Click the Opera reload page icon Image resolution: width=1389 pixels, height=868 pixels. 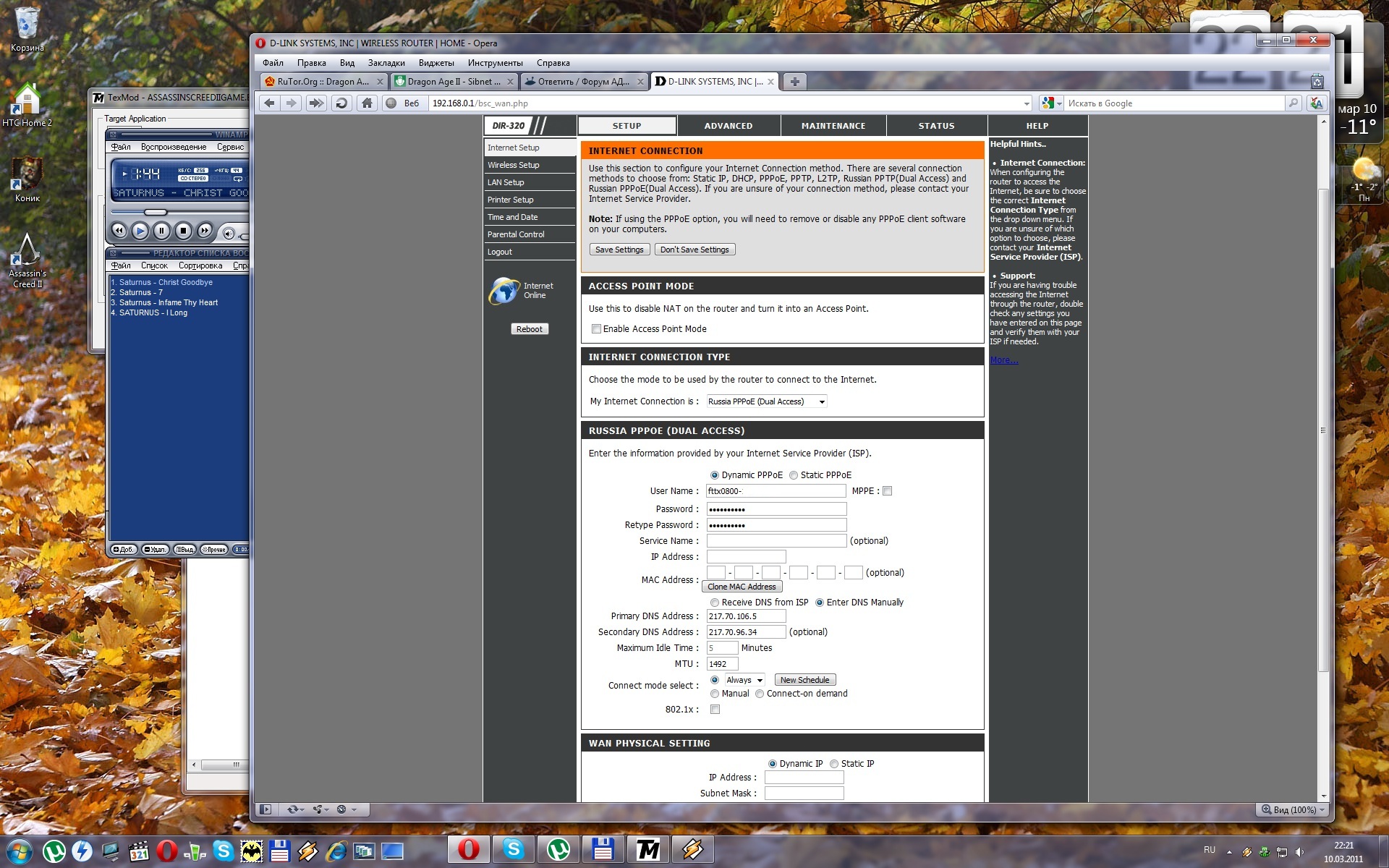[341, 103]
